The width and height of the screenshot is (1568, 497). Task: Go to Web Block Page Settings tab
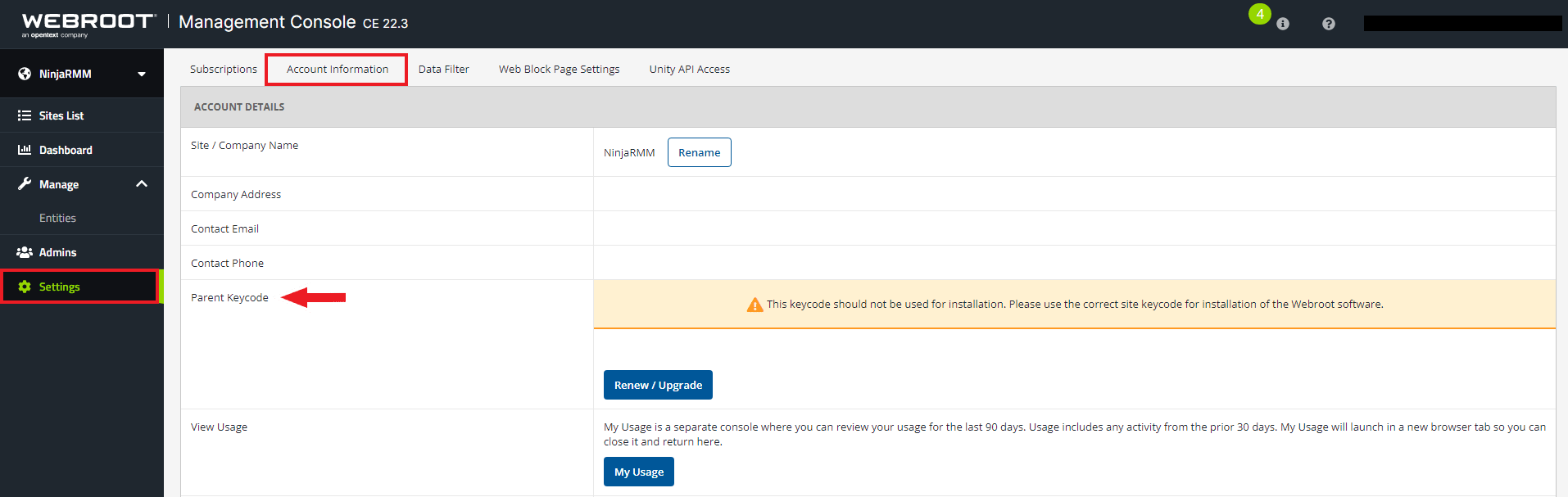pos(559,70)
